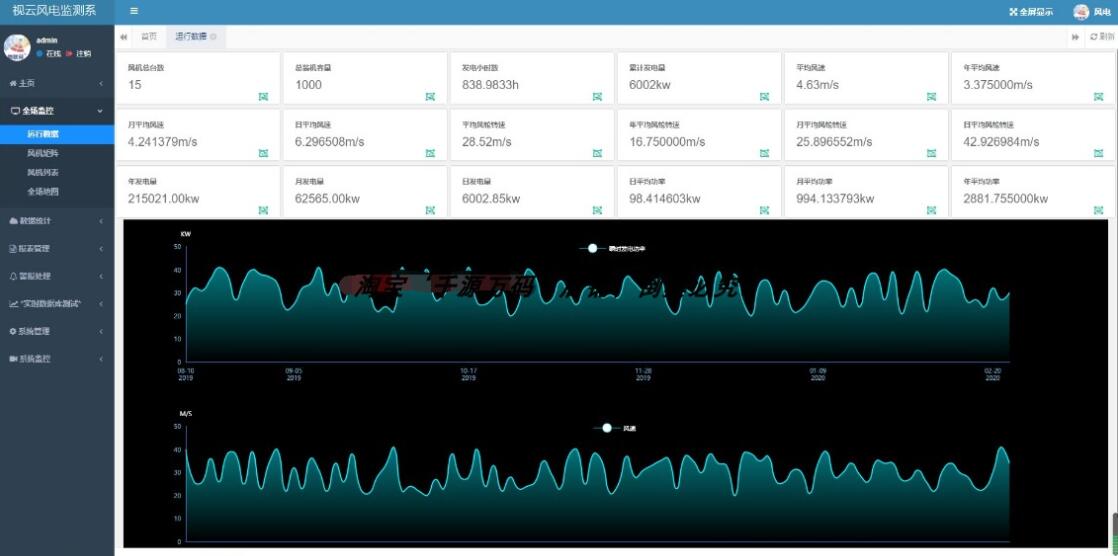
Task: Click the 10-17 2019 date on KW chart axis
Action: click(468, 374)
